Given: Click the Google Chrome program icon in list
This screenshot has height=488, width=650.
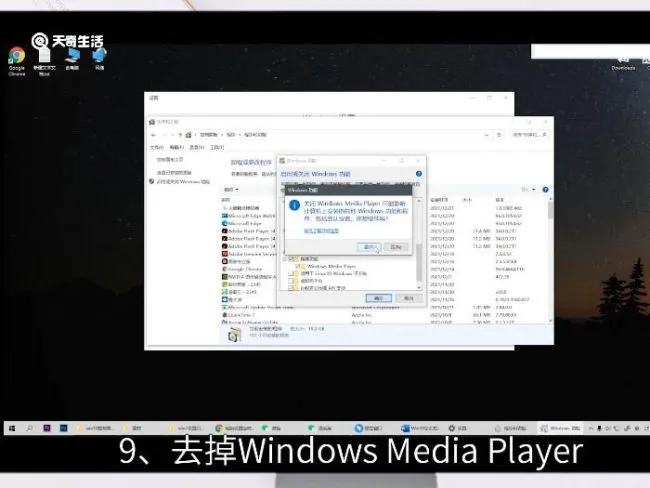Looking at the screenshot, I should coord(224,269).
